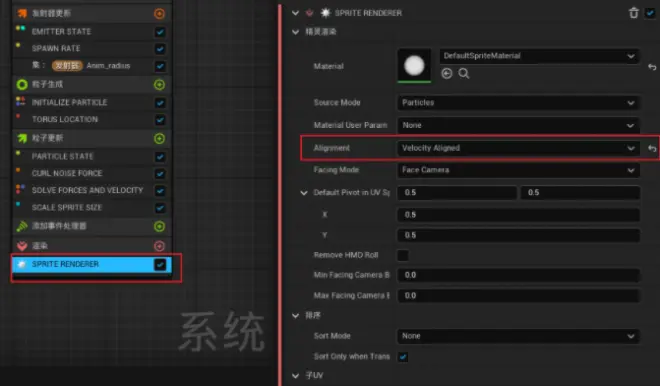660x386 pixels.
Task: Reset Material to default with arrow icon
Action: (x=652, y=67)
